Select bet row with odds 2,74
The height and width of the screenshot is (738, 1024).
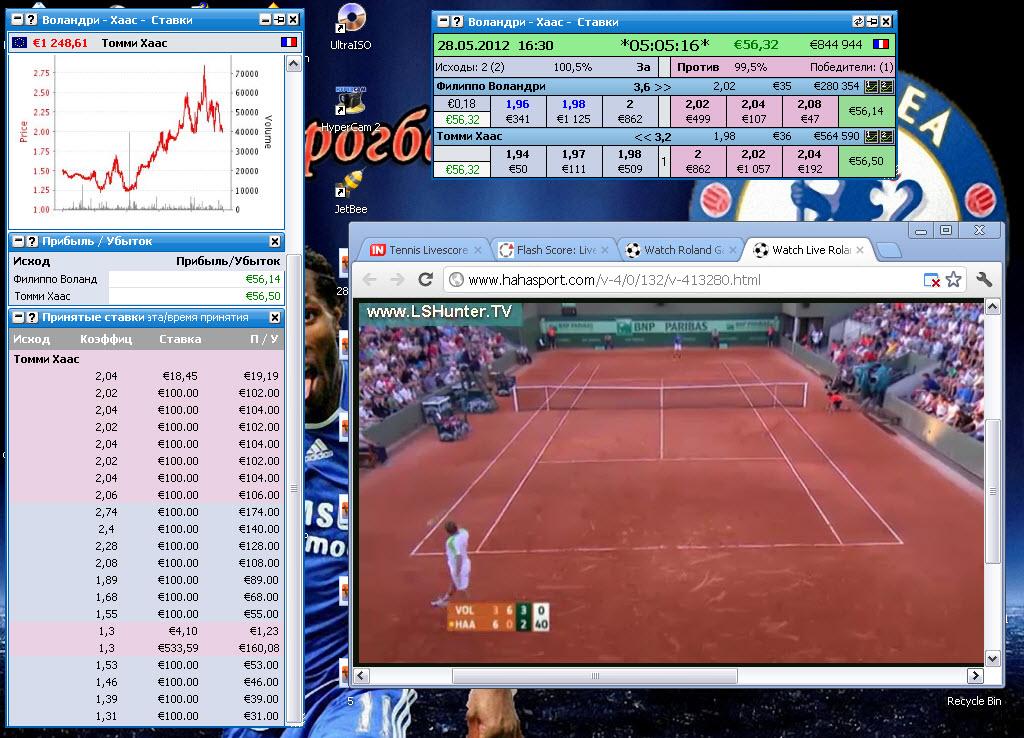pos(147,512)
